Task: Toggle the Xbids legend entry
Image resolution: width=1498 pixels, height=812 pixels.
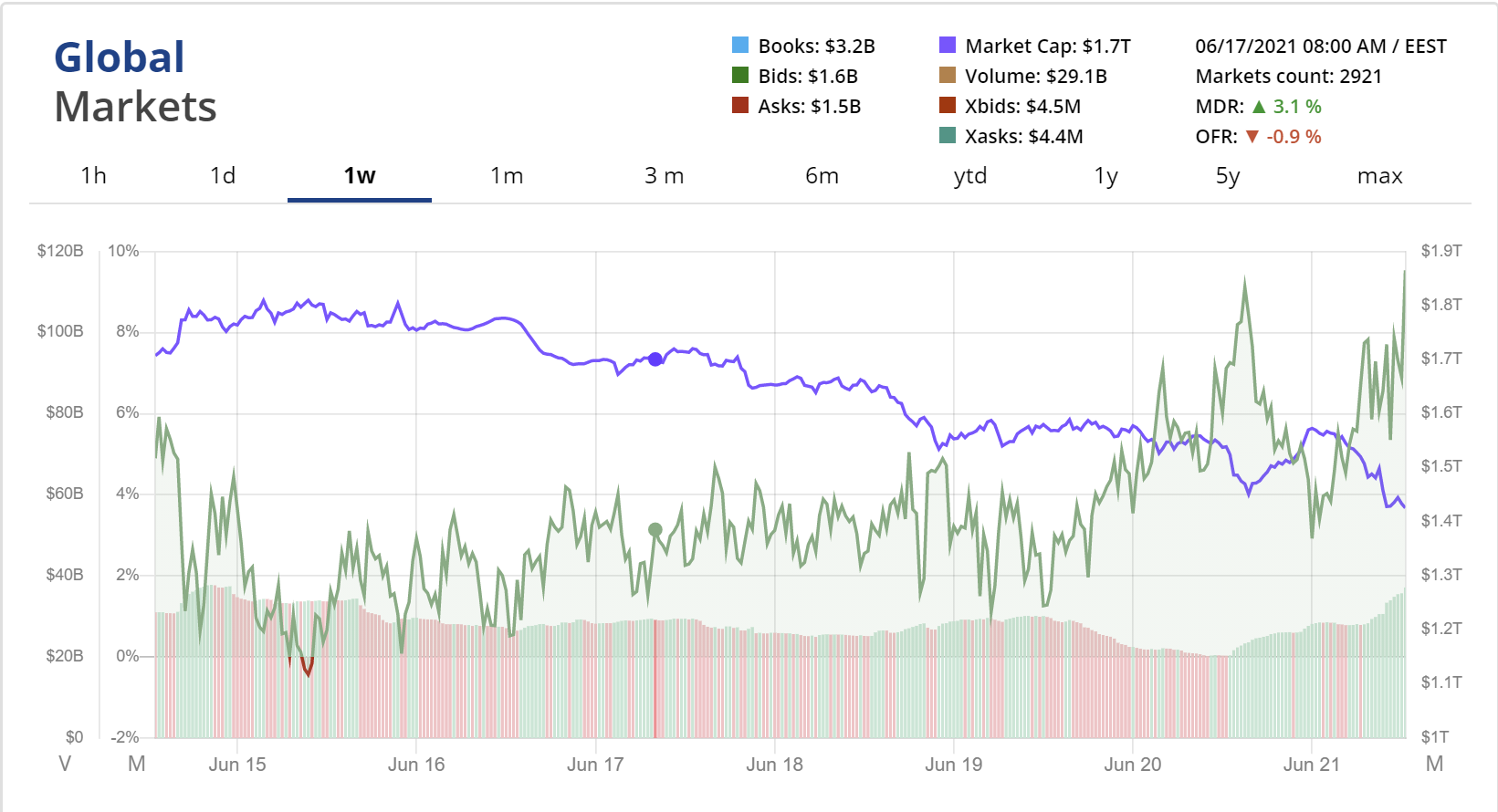Action: click(x=948, y=106)
